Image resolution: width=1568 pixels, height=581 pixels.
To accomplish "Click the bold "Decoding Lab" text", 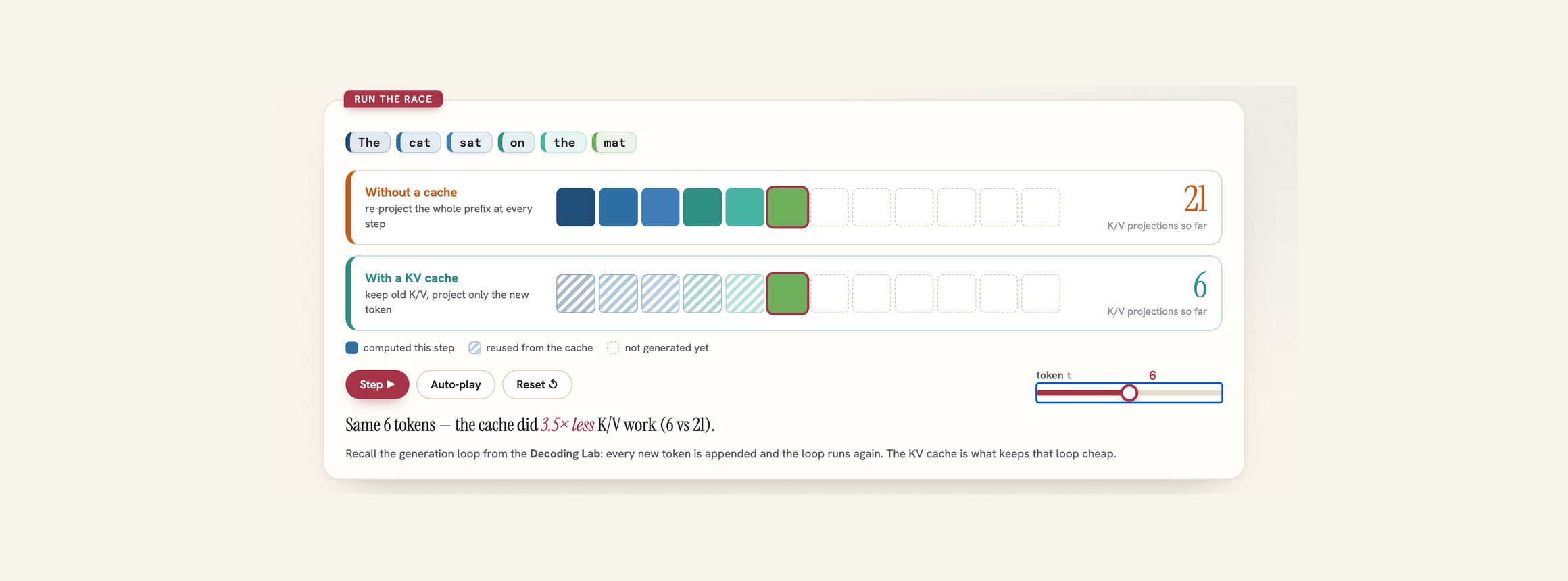I will [x=565, y=454].
